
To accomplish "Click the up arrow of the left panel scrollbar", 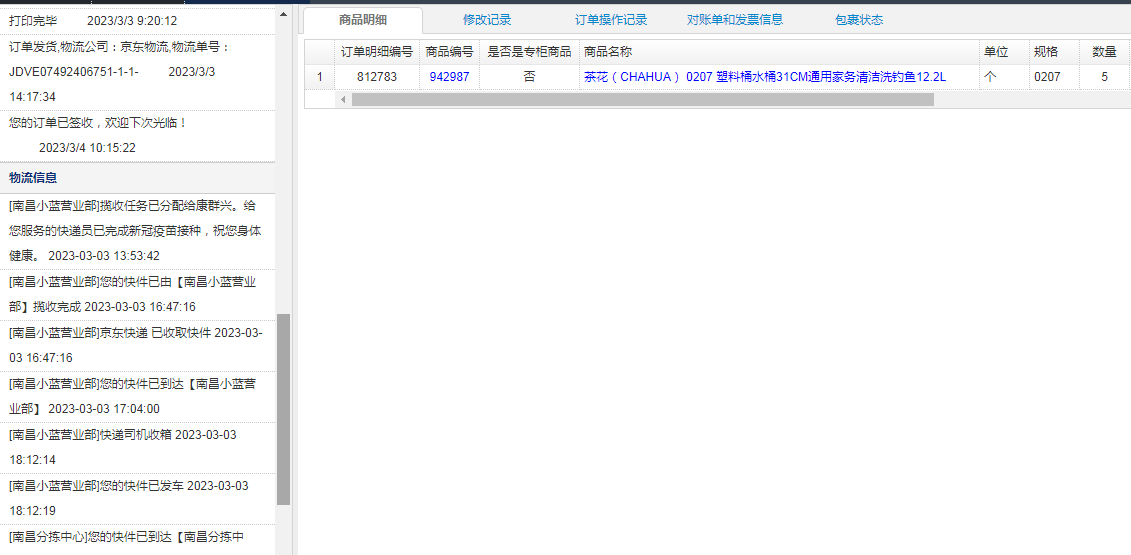I will click(283, 14).
